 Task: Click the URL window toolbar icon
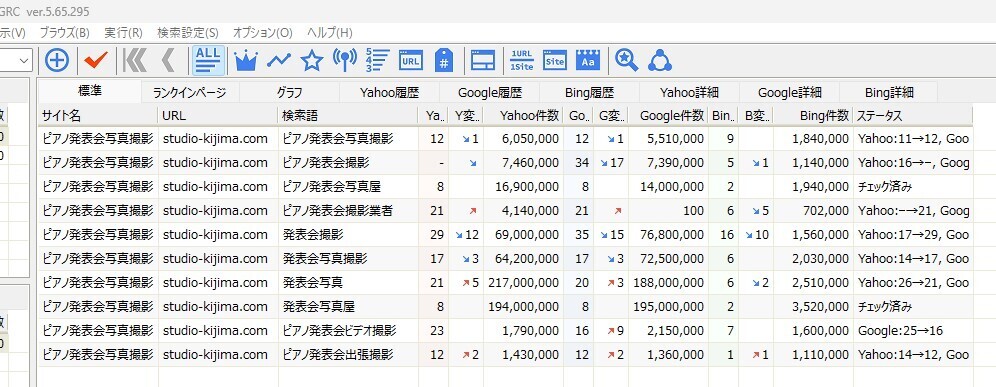(x=411, y=61)
